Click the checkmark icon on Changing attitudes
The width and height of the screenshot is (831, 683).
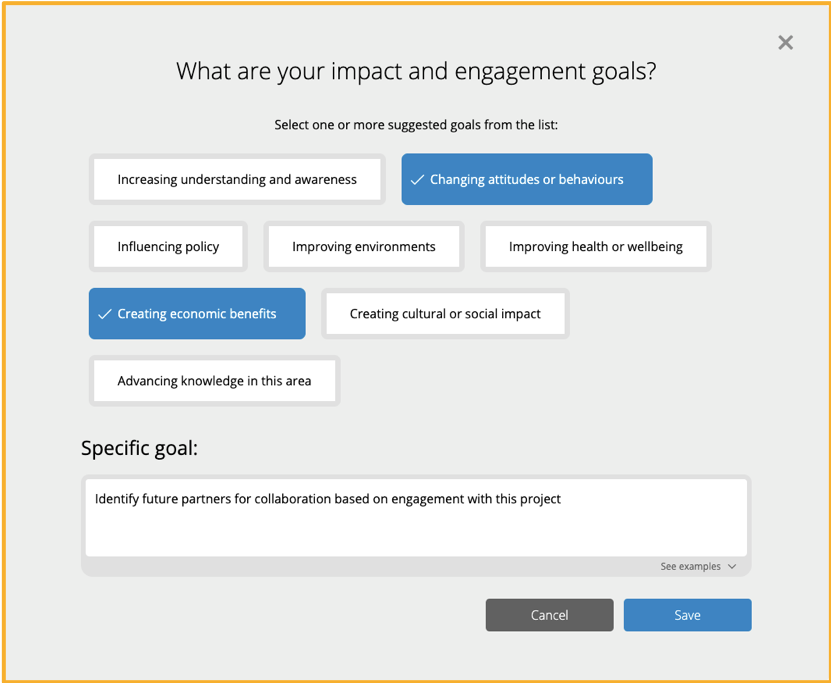417,180
